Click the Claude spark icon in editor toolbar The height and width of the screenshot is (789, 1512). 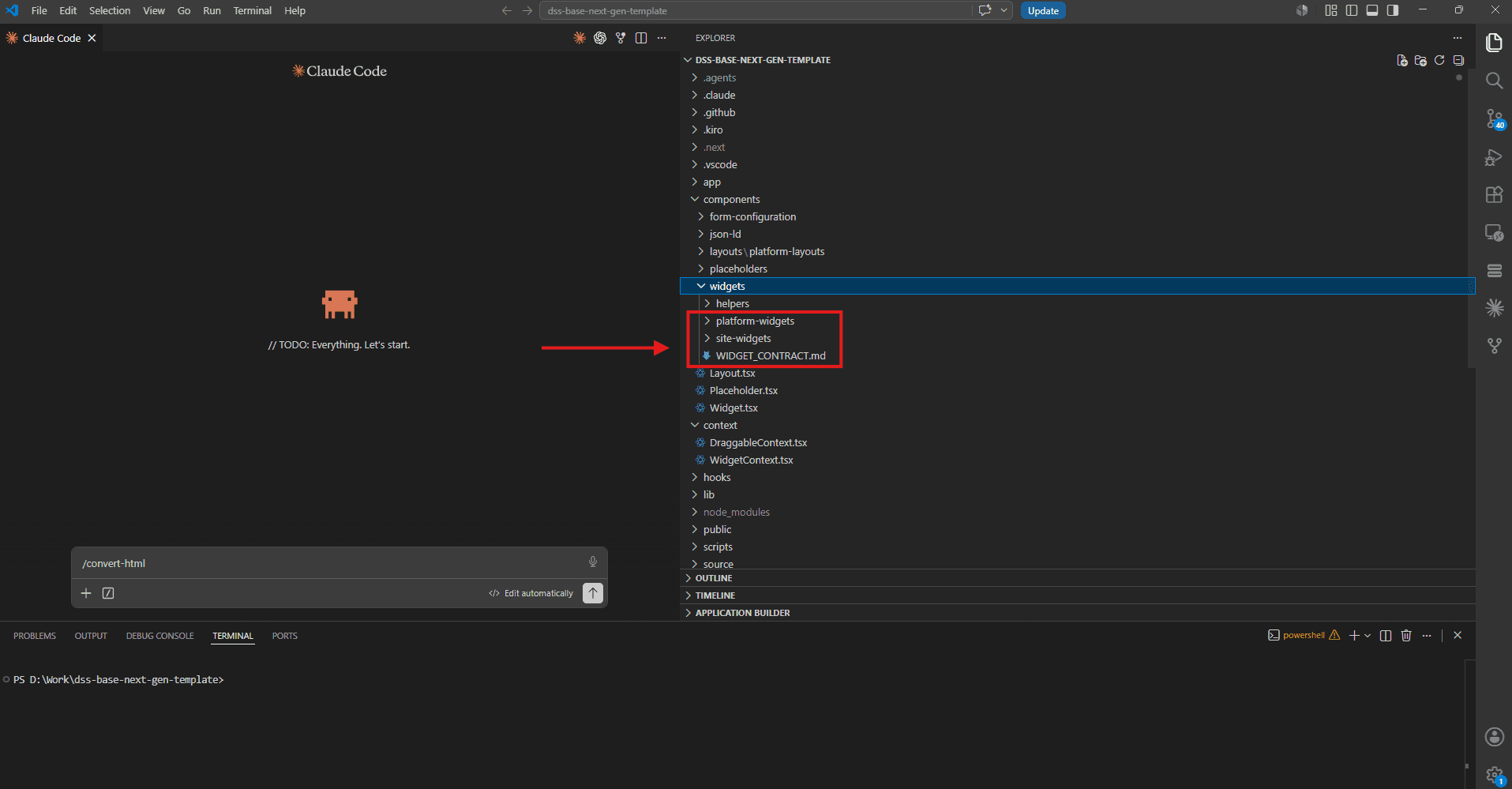pyautogui.click(x=580, y=38)
